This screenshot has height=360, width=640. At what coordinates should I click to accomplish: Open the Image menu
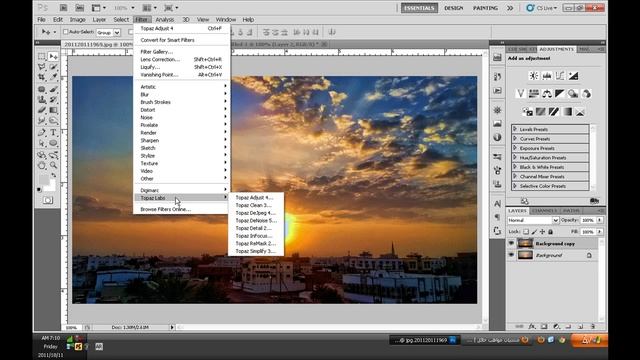click(77, 20)
